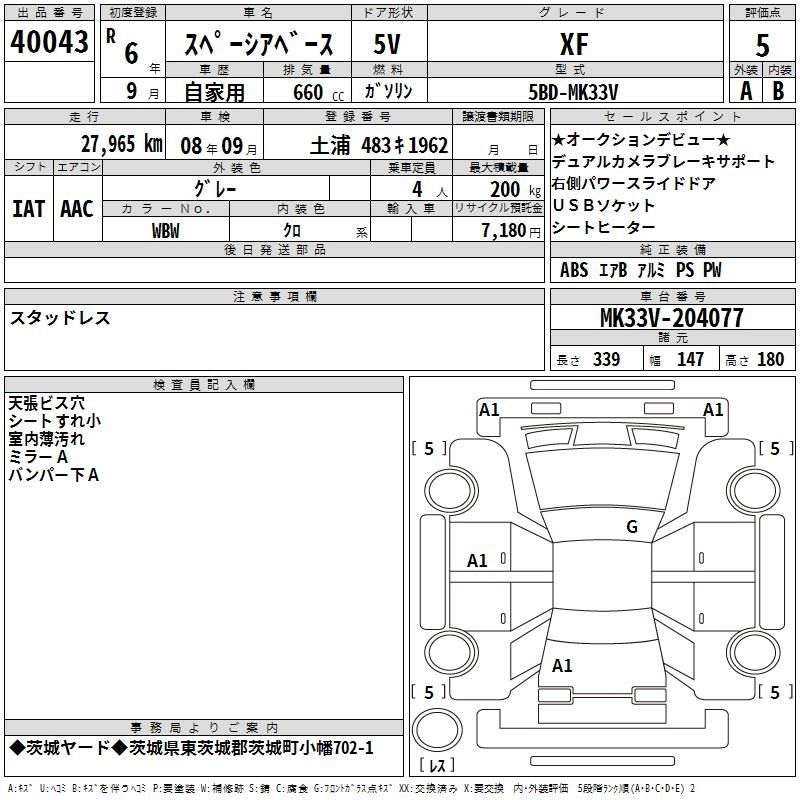
Task: Click the grade XF field
Action: (x=575, y=43)
